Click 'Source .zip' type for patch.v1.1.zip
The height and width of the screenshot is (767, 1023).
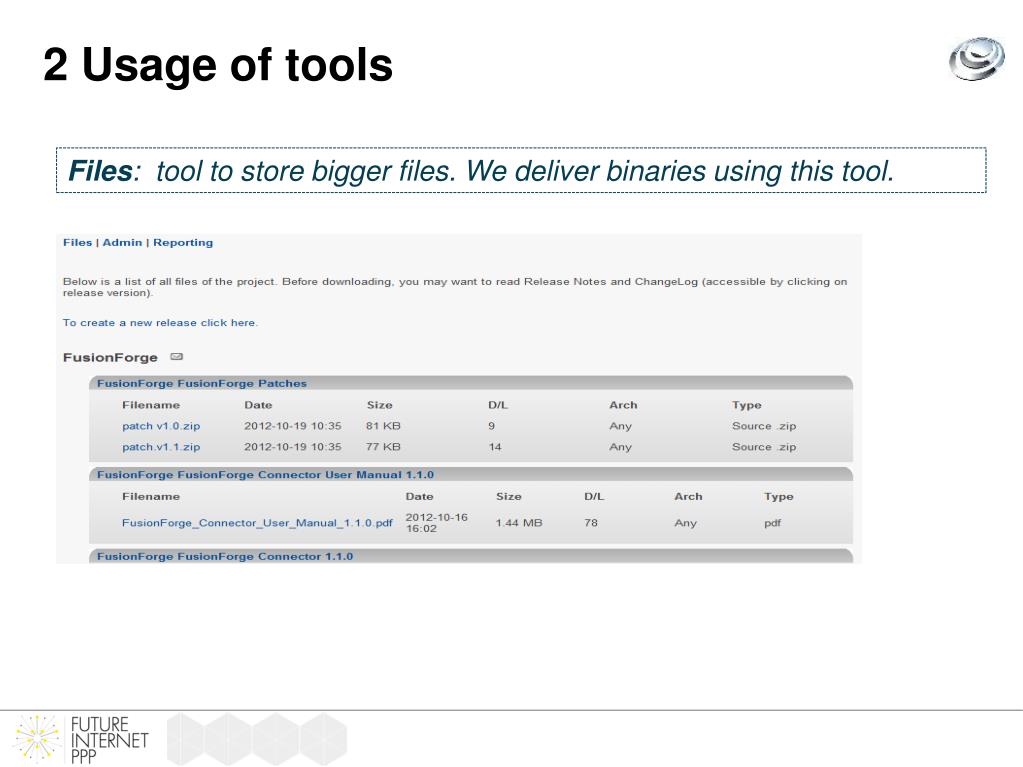pyautogui.click(x=764, y=447)
